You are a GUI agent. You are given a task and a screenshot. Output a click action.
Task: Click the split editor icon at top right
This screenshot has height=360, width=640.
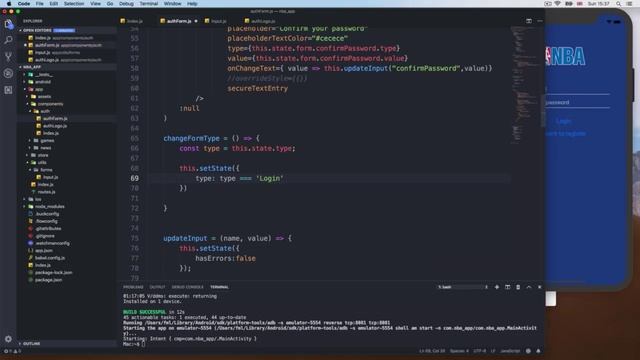(x=529, y=21)
